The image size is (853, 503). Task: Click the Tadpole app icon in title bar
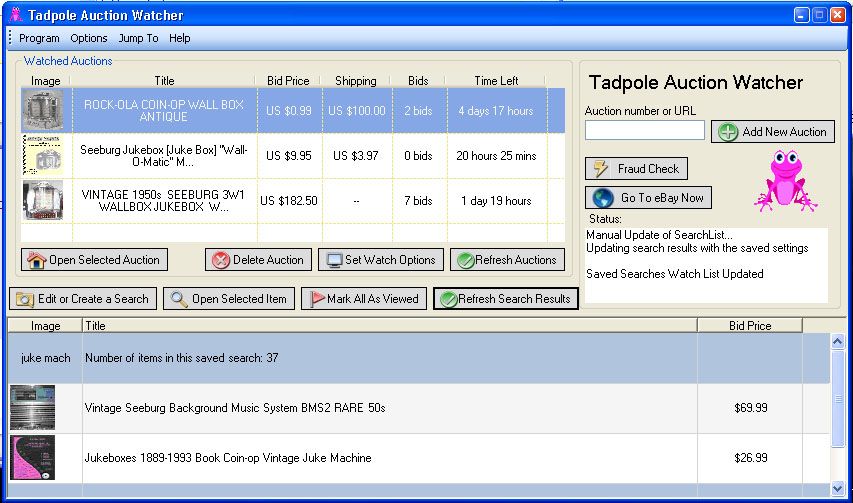coord(16,15)
